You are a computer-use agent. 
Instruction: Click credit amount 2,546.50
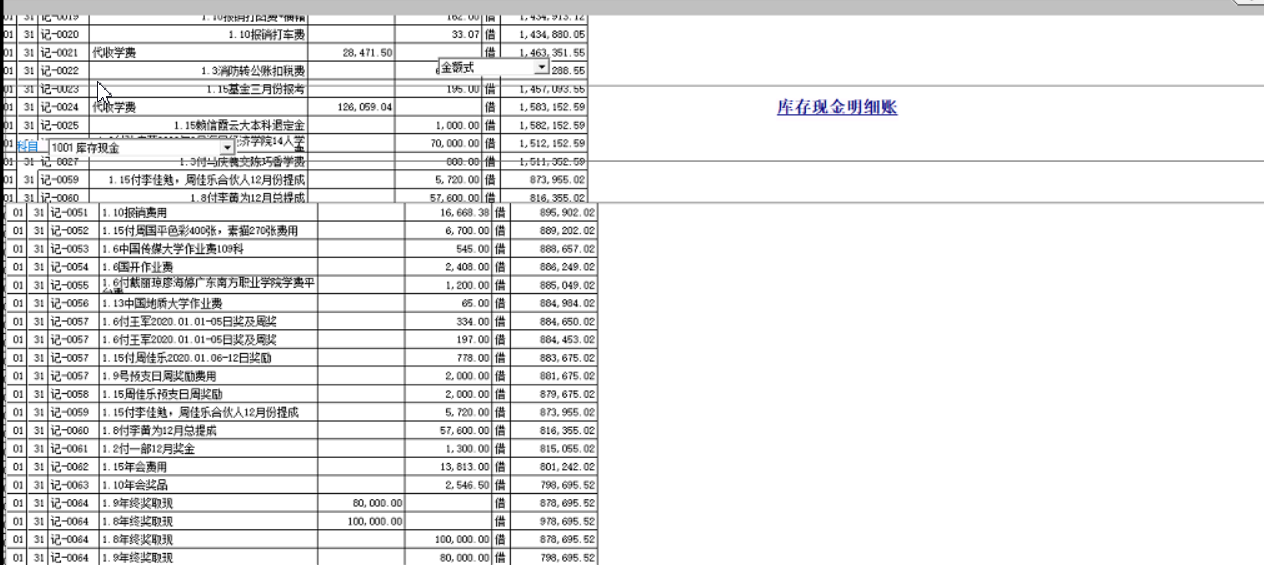click(468, 484)
